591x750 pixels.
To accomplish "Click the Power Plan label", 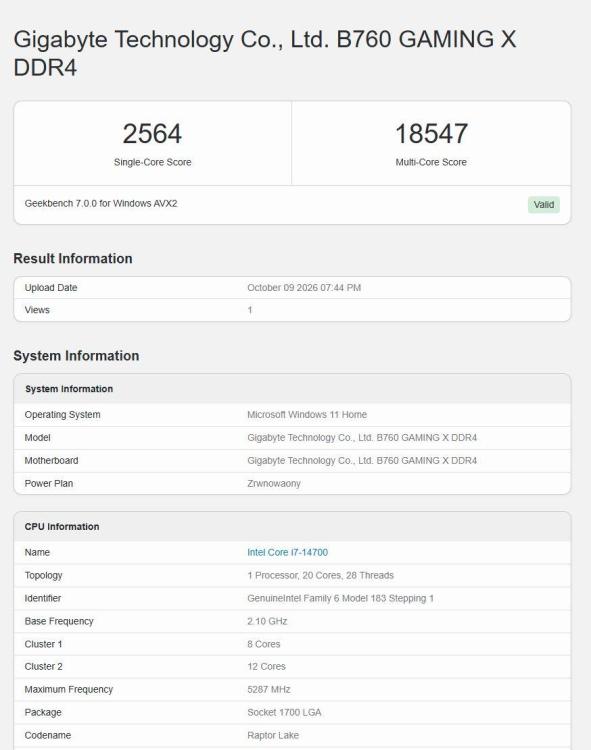I will (x=49, y=484).
